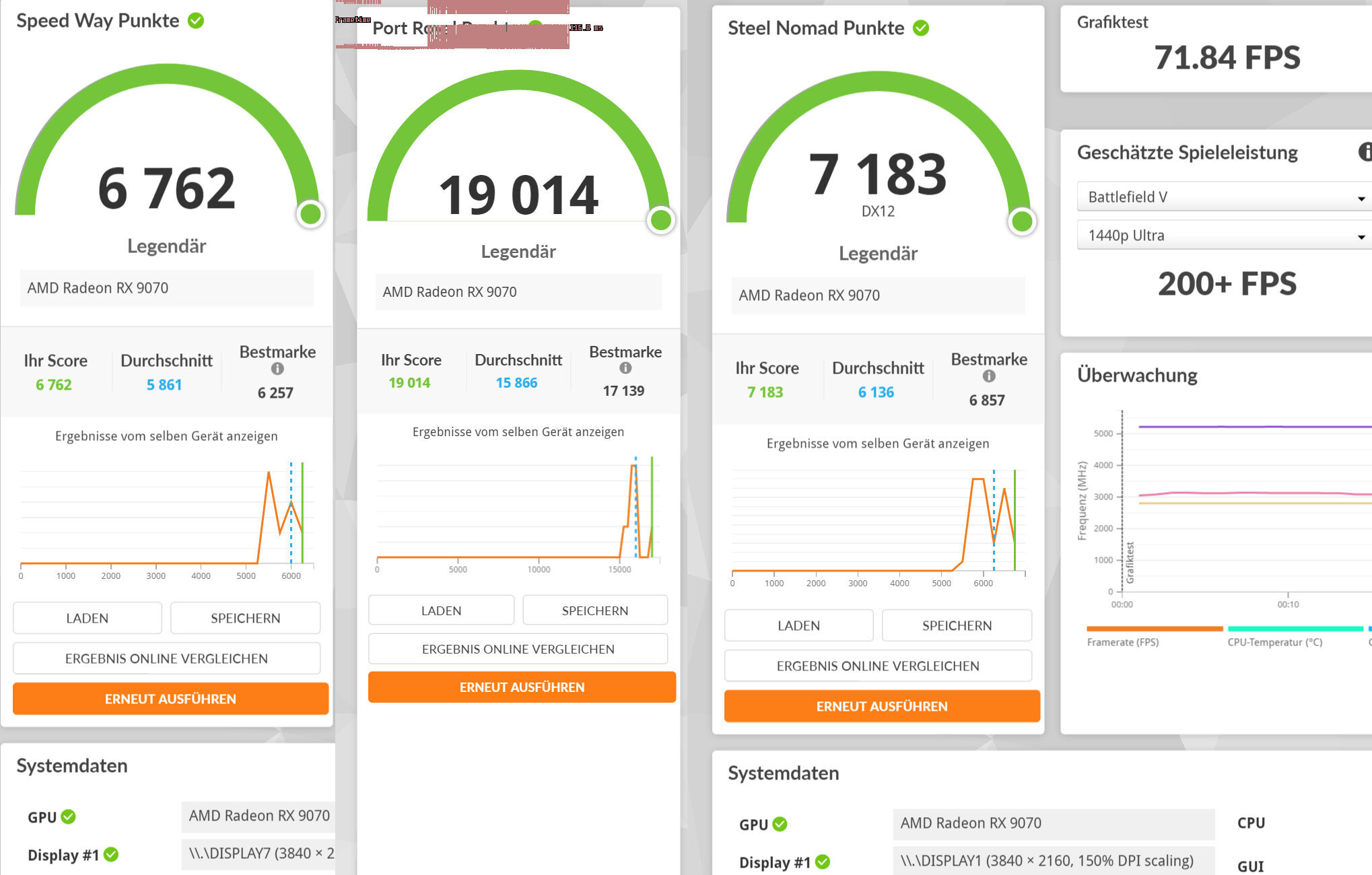Click the Speed Way AMD Radeon RX 9070 field
This screenshot has width=1372, height=875.
[x=166, y=288]
